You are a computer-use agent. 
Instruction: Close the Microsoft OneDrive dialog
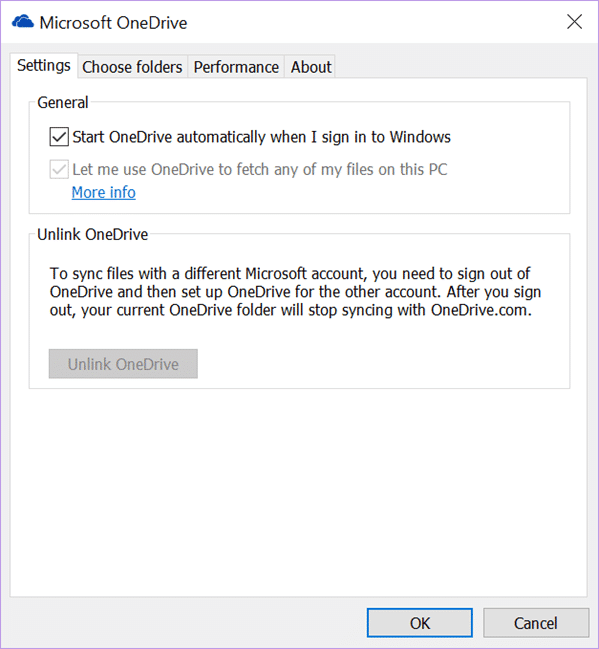point(574,22)
